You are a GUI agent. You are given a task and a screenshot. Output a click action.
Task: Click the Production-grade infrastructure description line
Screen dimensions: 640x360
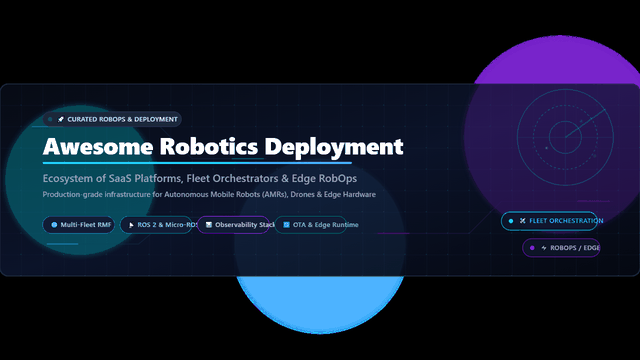click(x=209, y=195)
